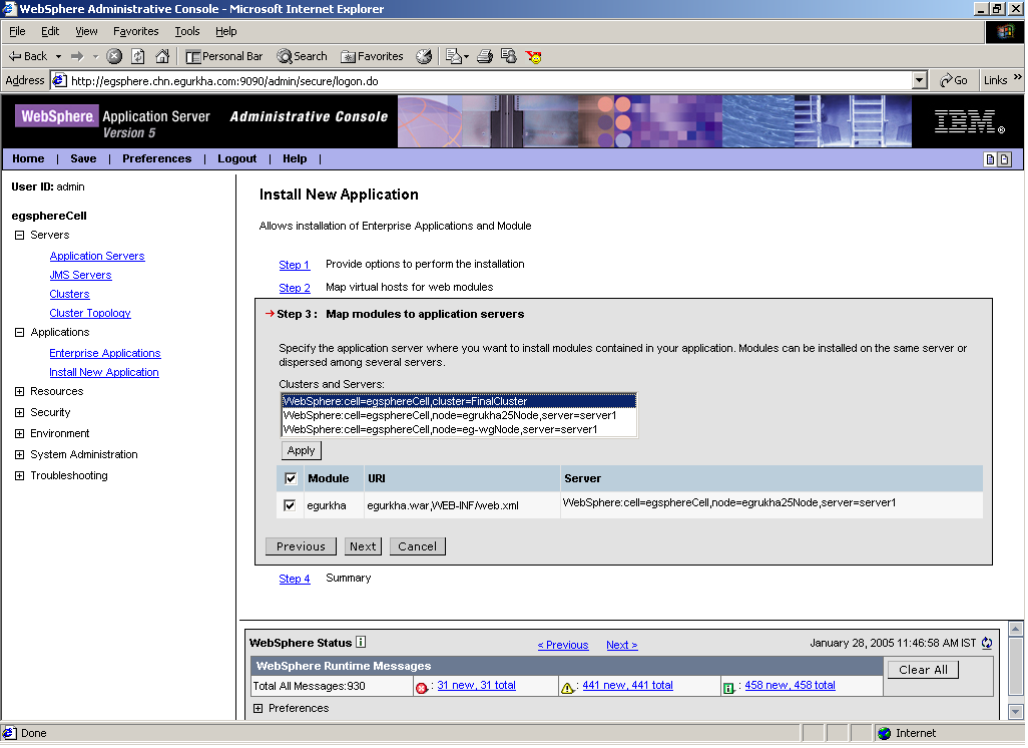
Task: Open the Edit menu
Action: point(50,31)
